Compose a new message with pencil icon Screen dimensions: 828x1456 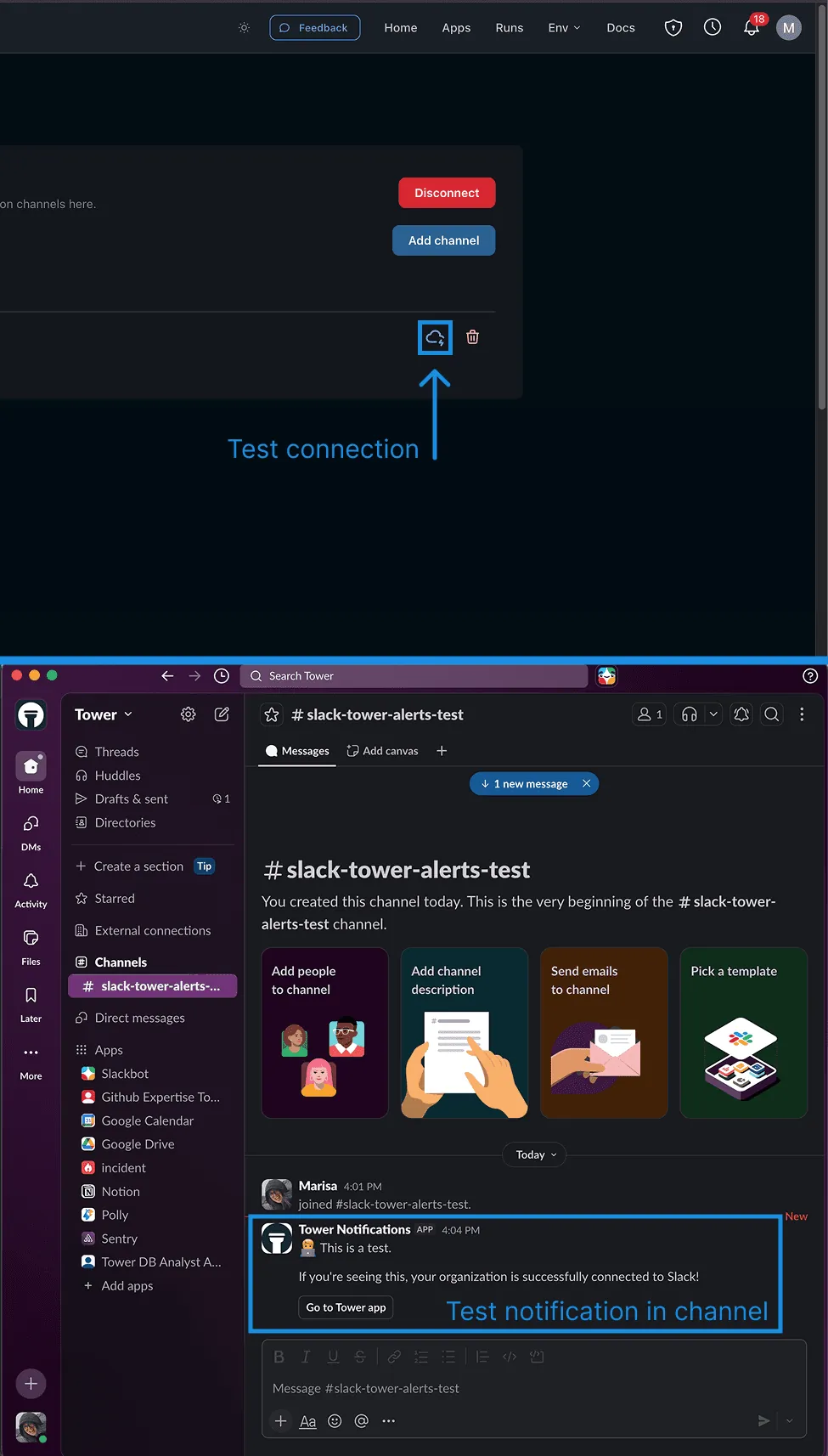222,714
